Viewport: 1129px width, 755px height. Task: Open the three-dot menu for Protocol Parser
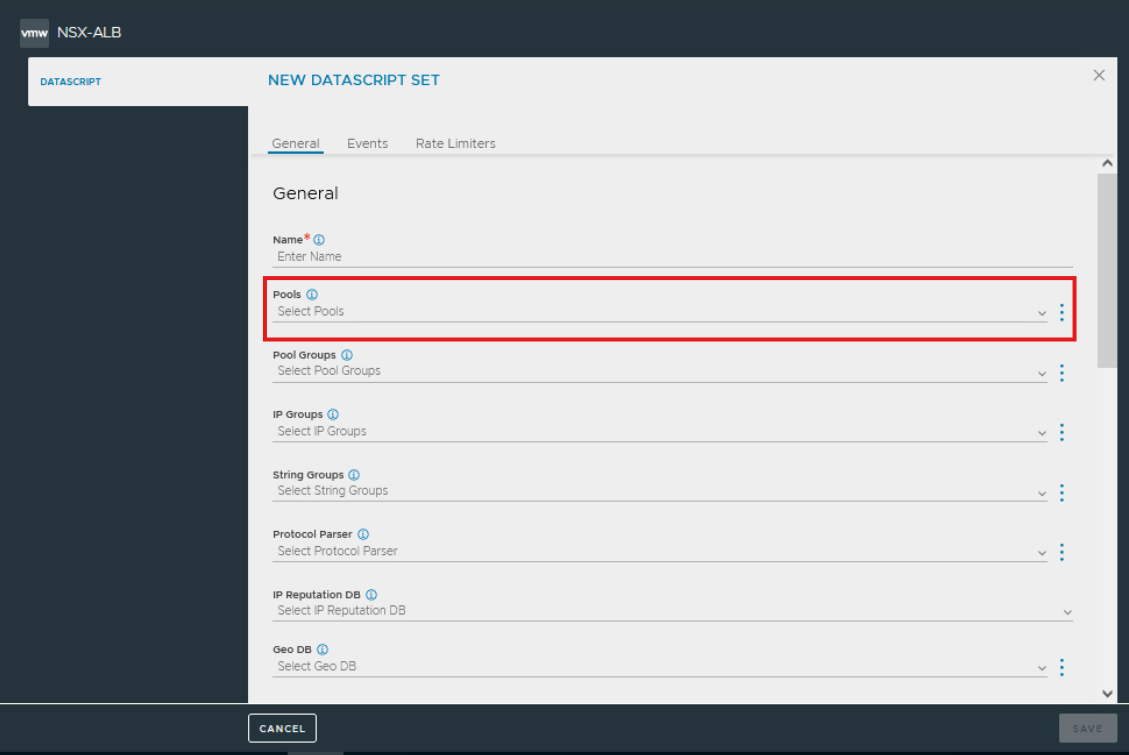pos(1061,553)
